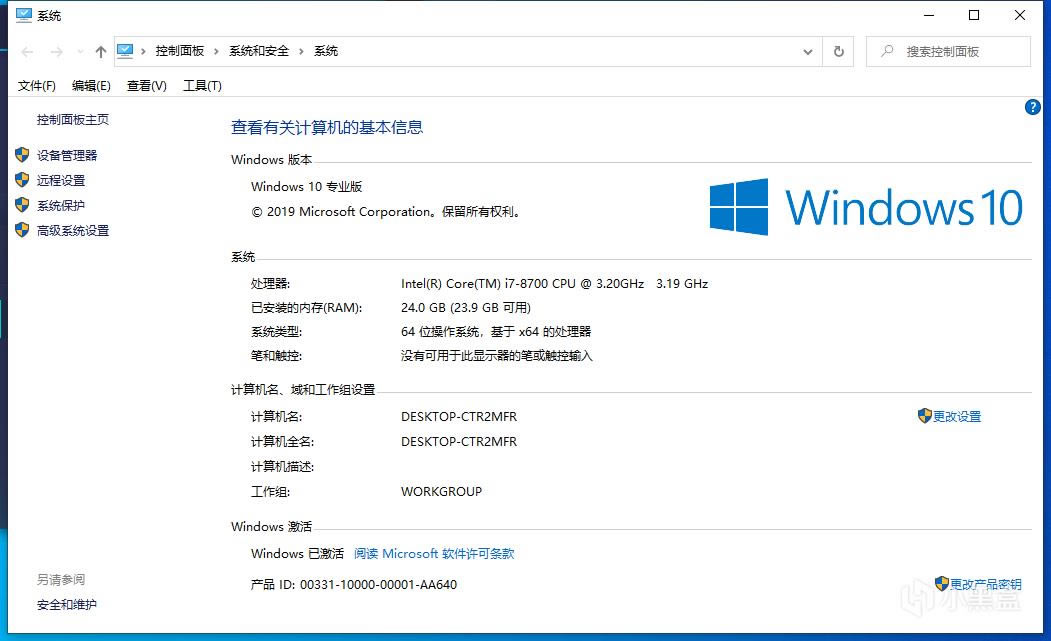
Task: Go to 系统和安全 breadcrumb
Action: click(259, 51)
